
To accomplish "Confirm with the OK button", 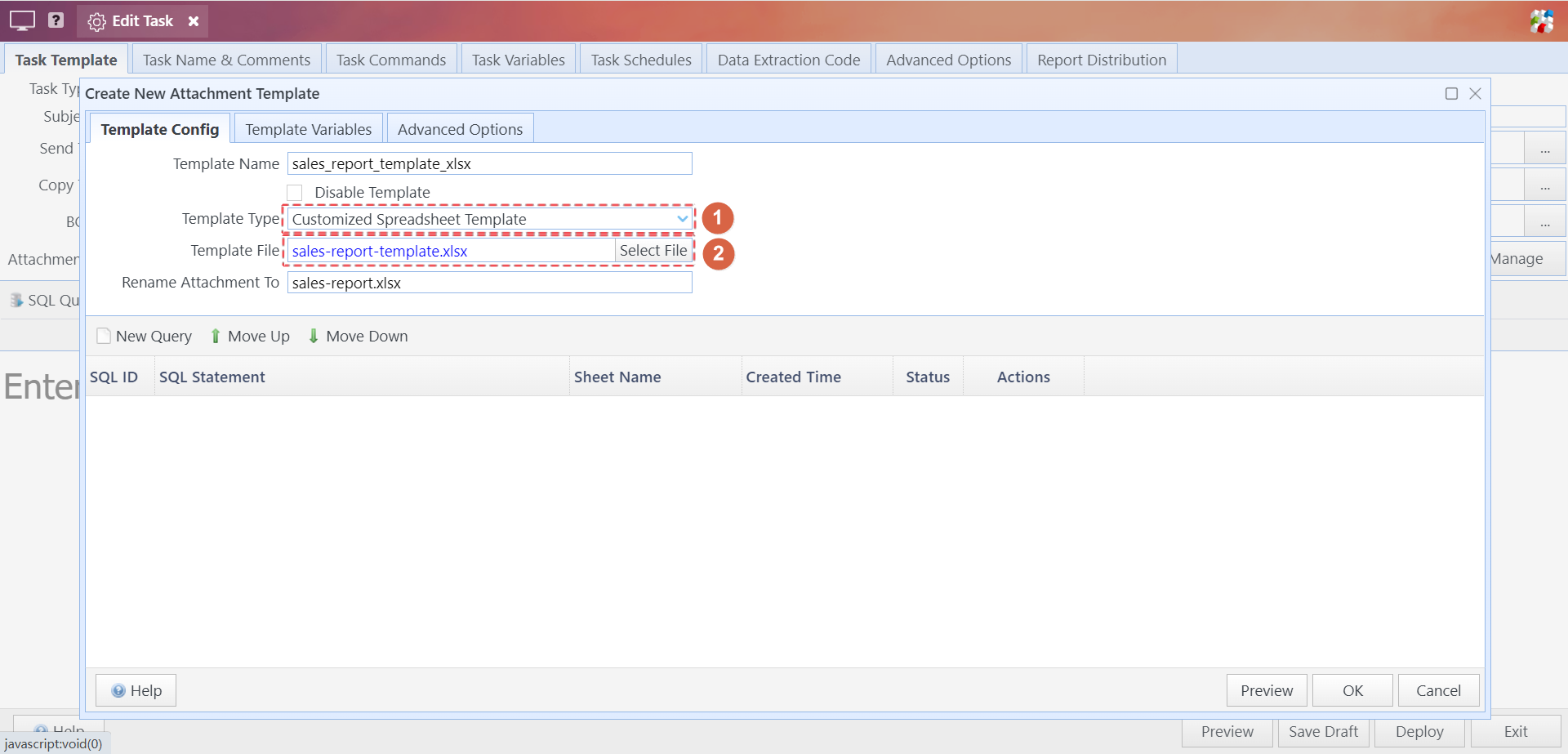I will pos(1352,690).
